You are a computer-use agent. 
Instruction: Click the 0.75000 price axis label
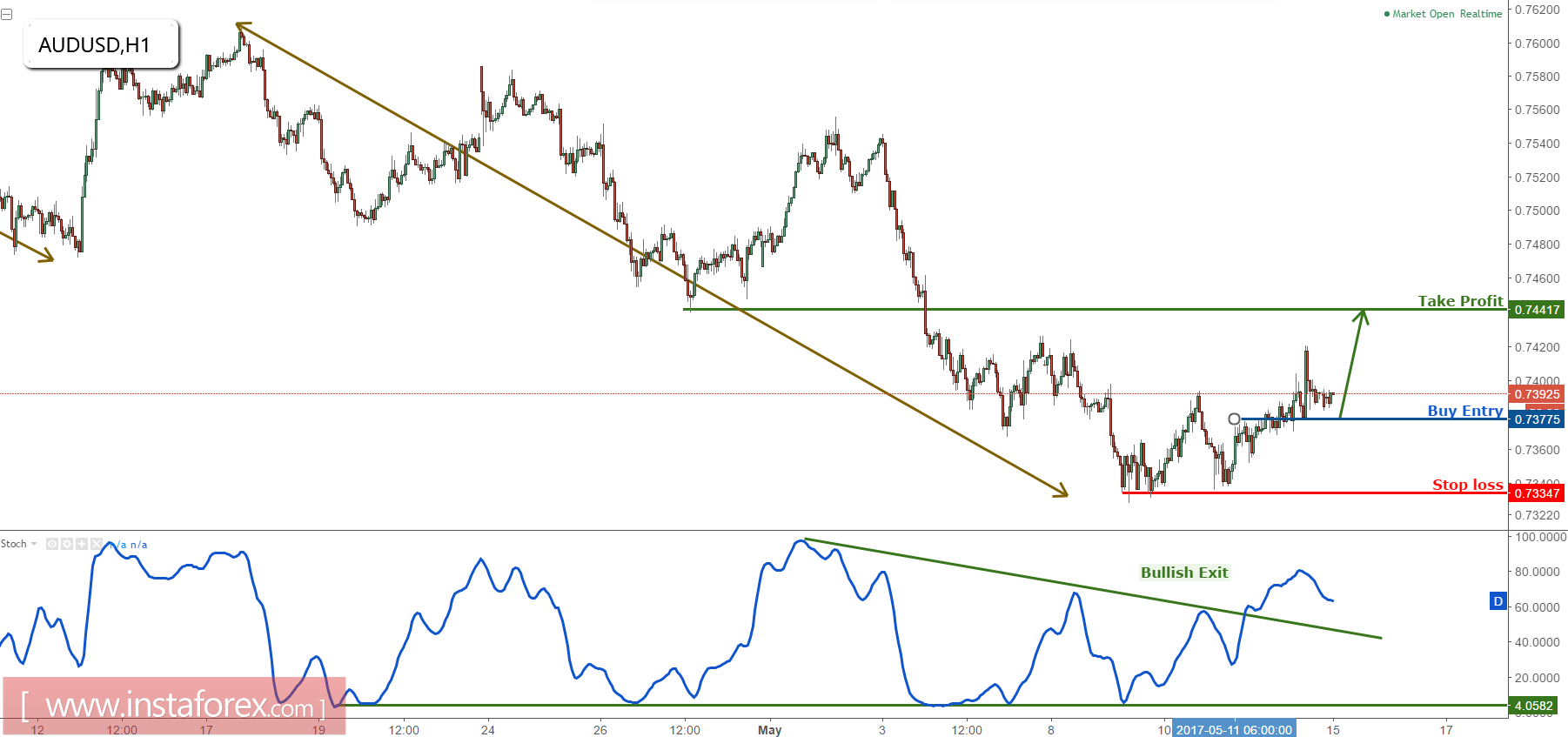1538,211
